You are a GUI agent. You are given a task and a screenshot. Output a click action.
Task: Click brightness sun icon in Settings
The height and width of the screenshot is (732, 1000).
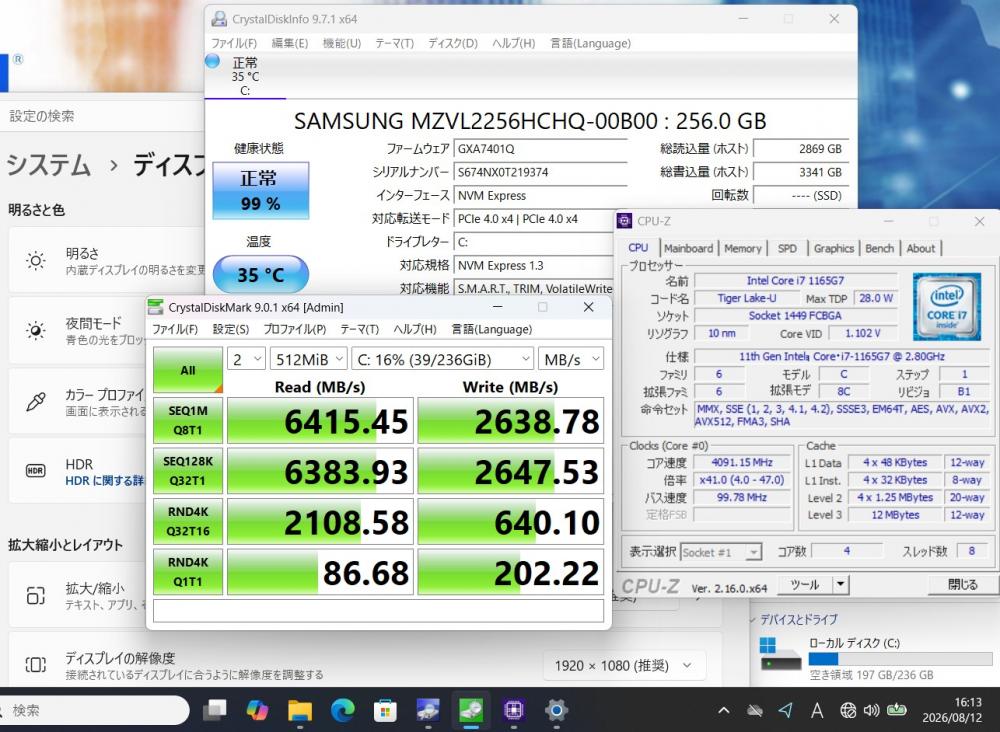coord(36,261)
